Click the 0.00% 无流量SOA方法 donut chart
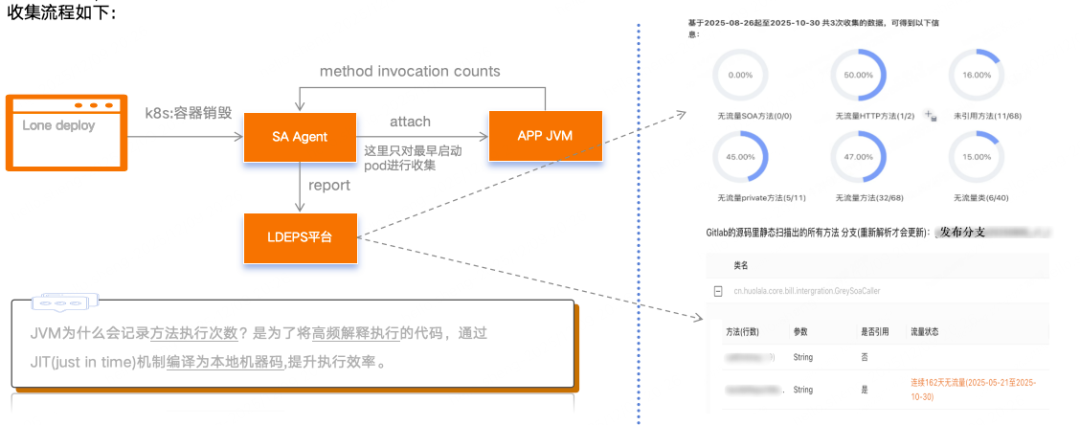1080x425 pixels. (739, 75)
